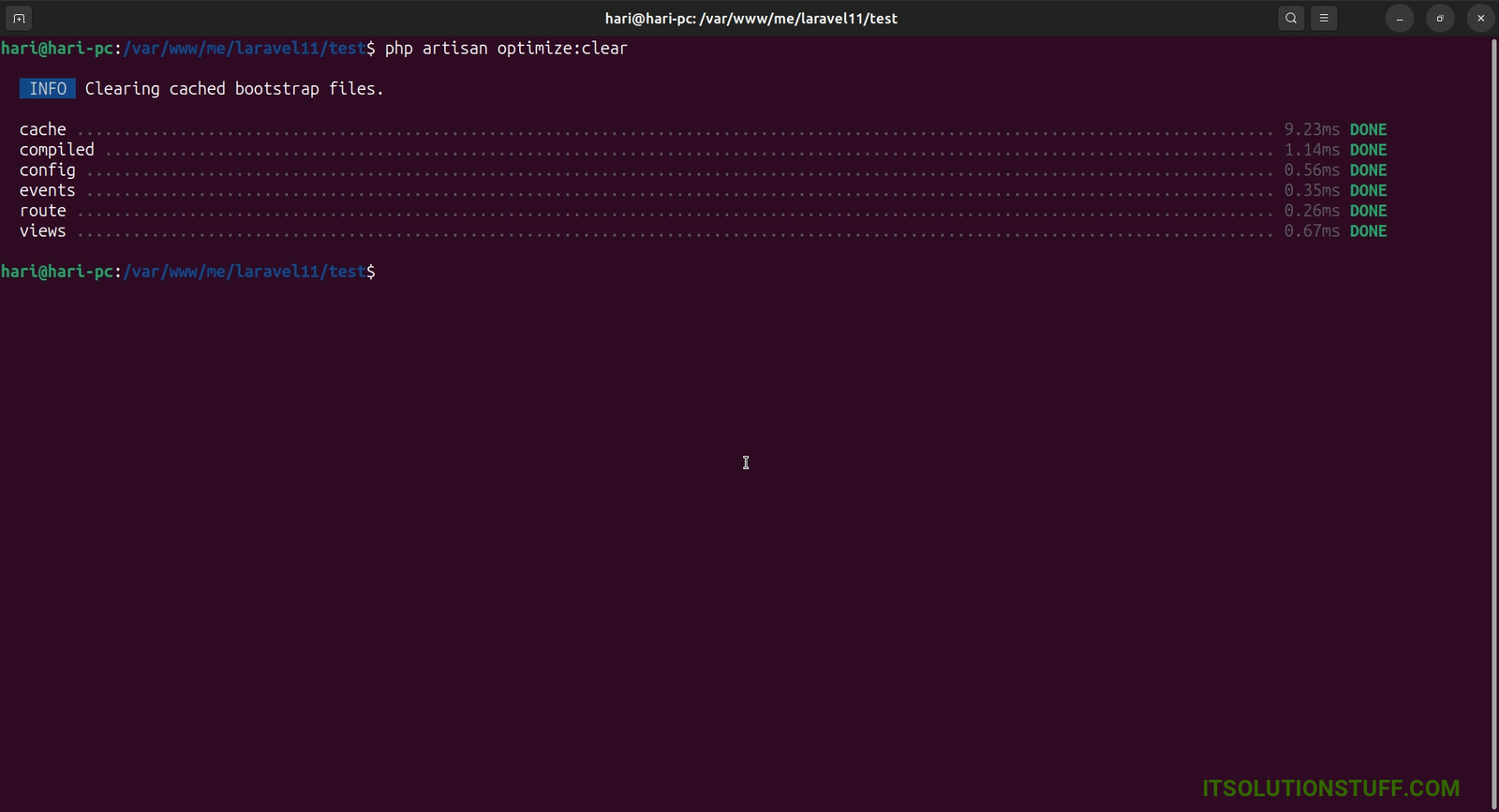Open a new terminal tab
The height and width of the screenshot is (812, 1499).
[19, 18]
